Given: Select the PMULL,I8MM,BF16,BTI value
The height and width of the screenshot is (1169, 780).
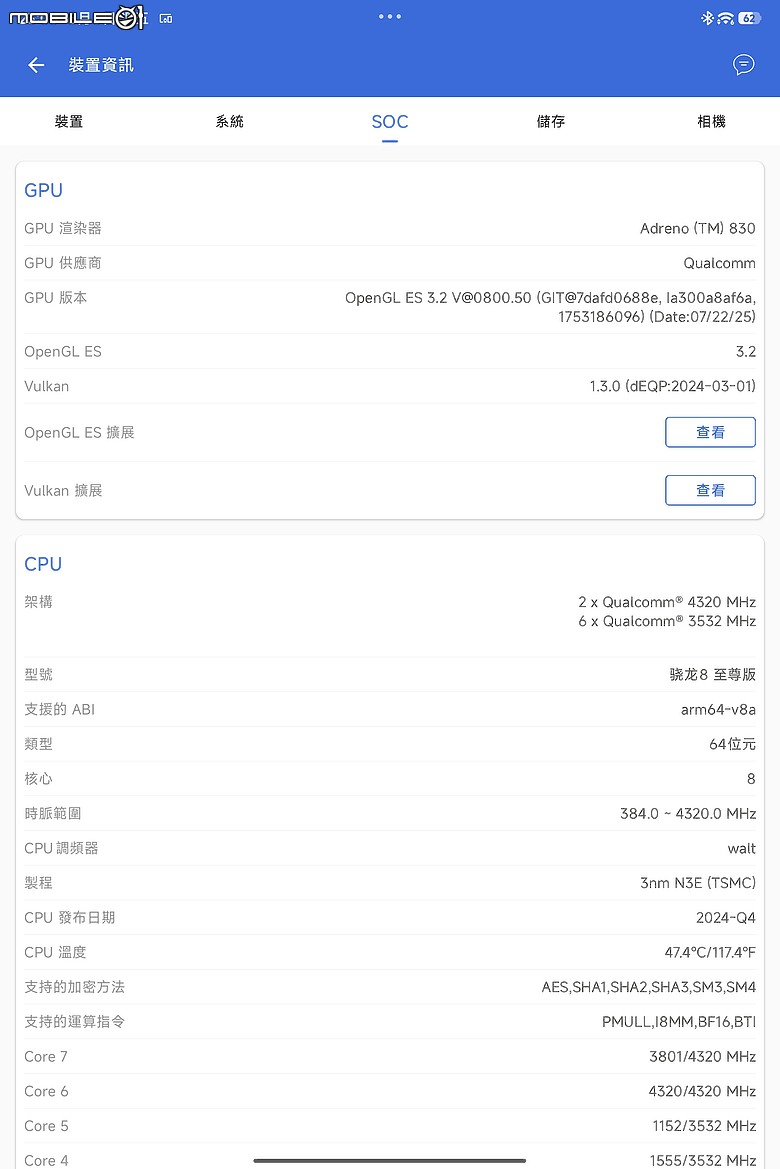Looking at the screenshot, I should pos(679,1022).
